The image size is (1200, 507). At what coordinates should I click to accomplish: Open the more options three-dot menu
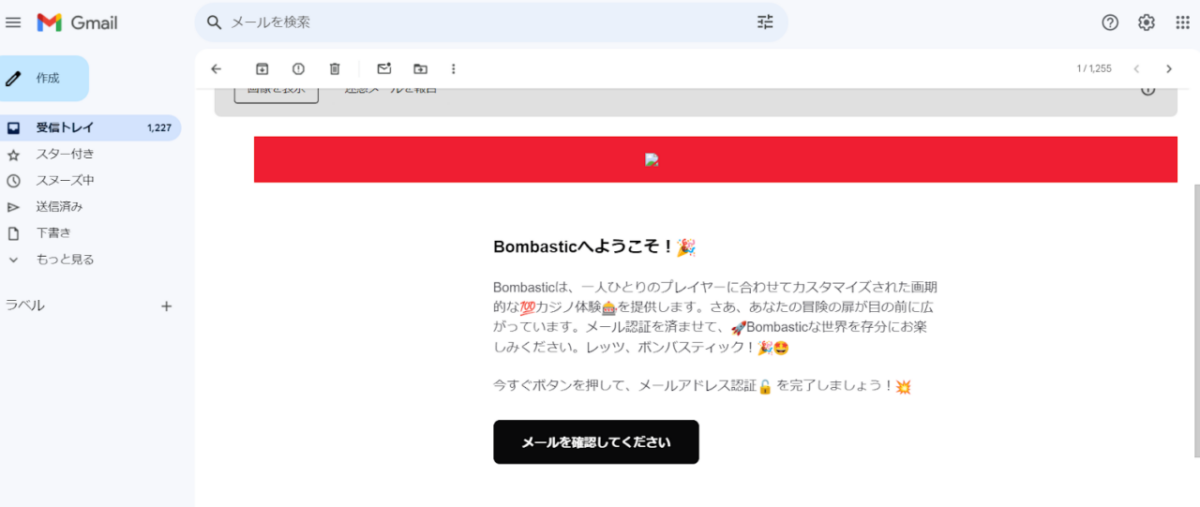453,69
